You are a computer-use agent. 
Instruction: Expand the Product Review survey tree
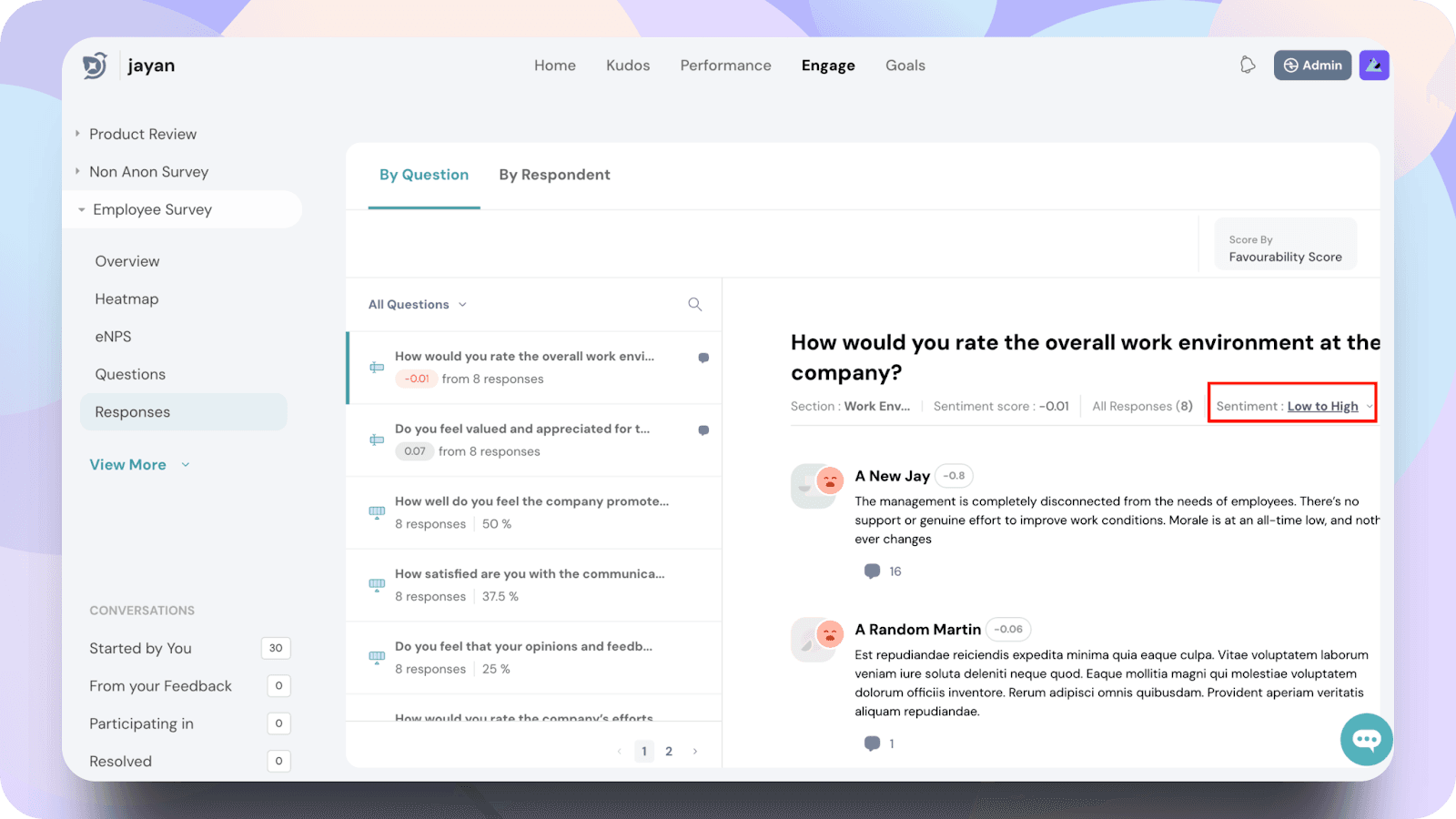[x=78, y=134]
